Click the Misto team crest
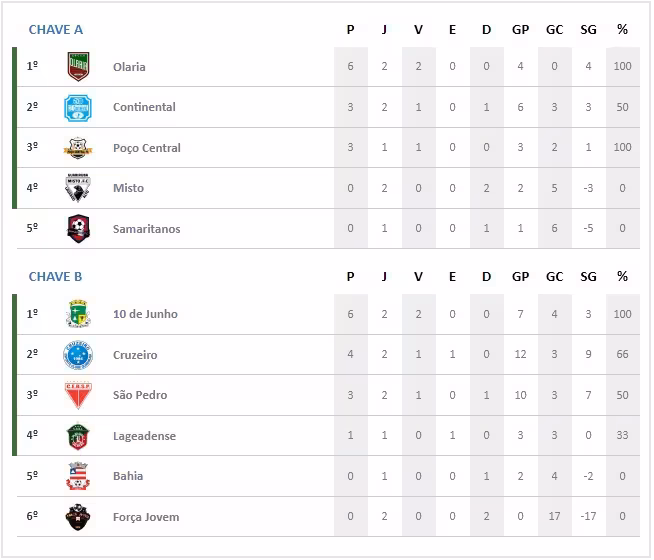This screenshot has height=560, width=654. pyautogui.click(x=78, y=188)
